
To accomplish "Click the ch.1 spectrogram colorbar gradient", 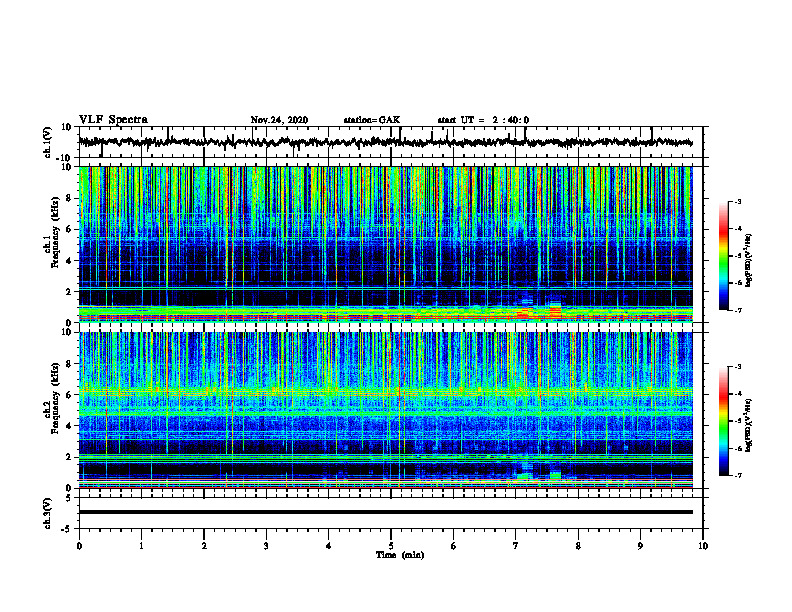I will pyautogui.click(x=723, y=256).
